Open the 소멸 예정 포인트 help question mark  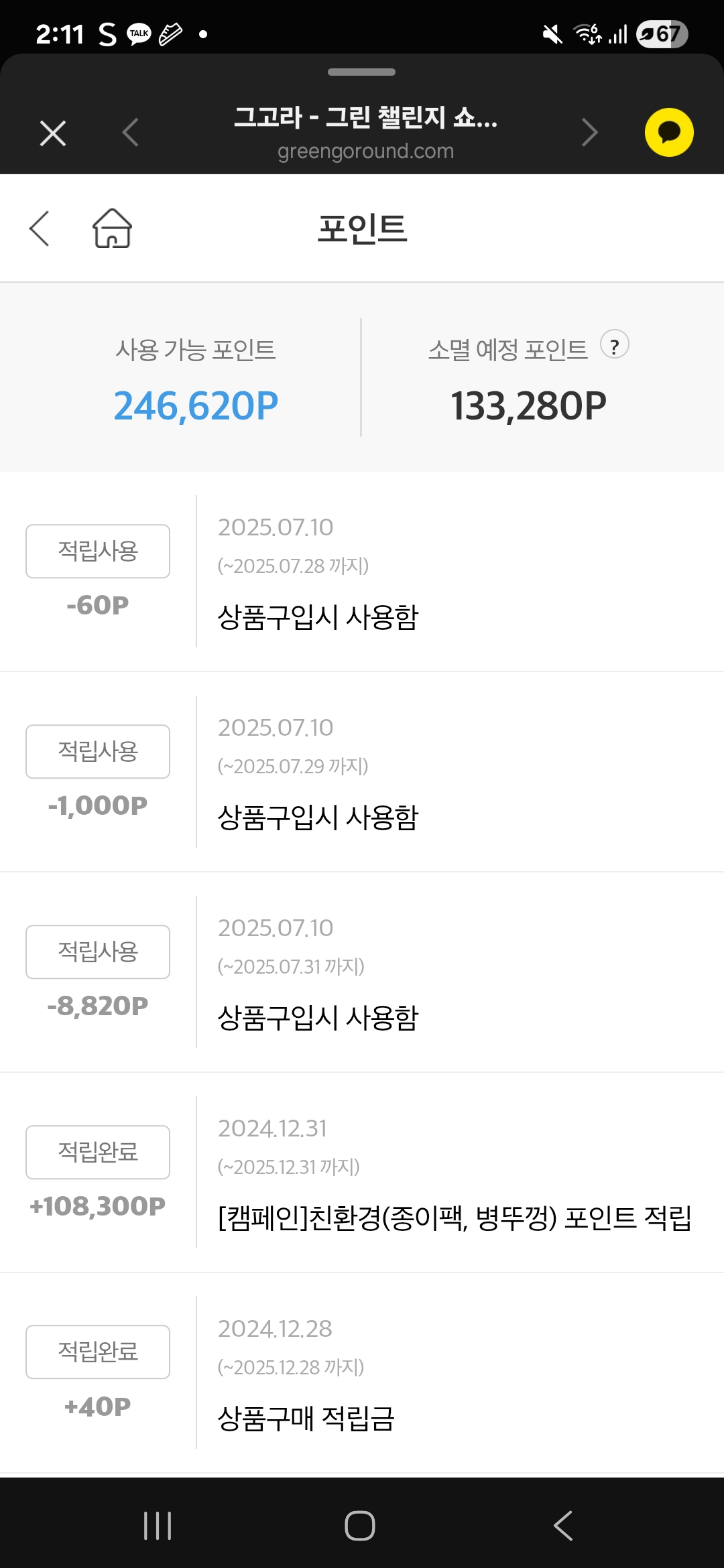(x=614, y=345)
